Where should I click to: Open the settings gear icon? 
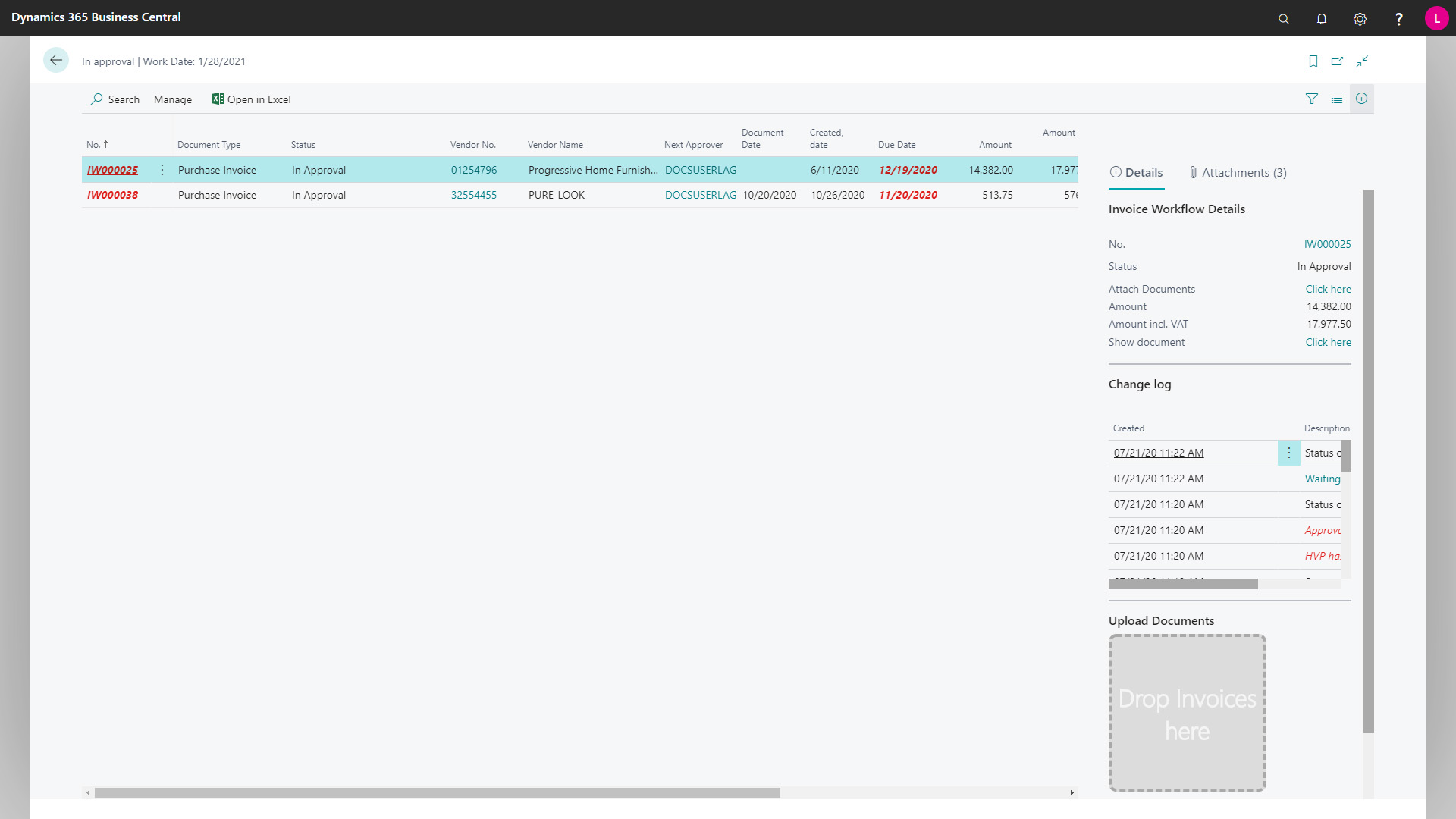tap(1360, 19)
